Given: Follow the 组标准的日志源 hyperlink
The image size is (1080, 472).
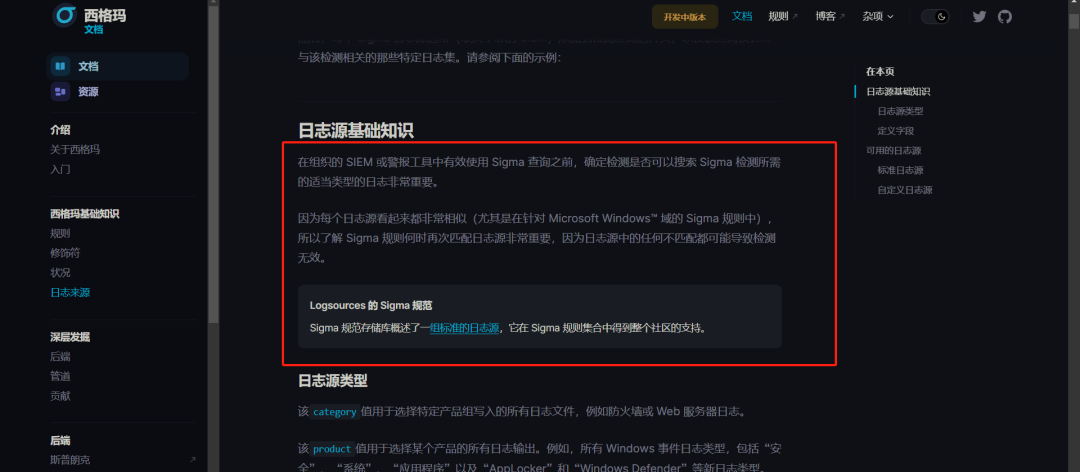Looking at the screenshot, I should pos(464,328).
